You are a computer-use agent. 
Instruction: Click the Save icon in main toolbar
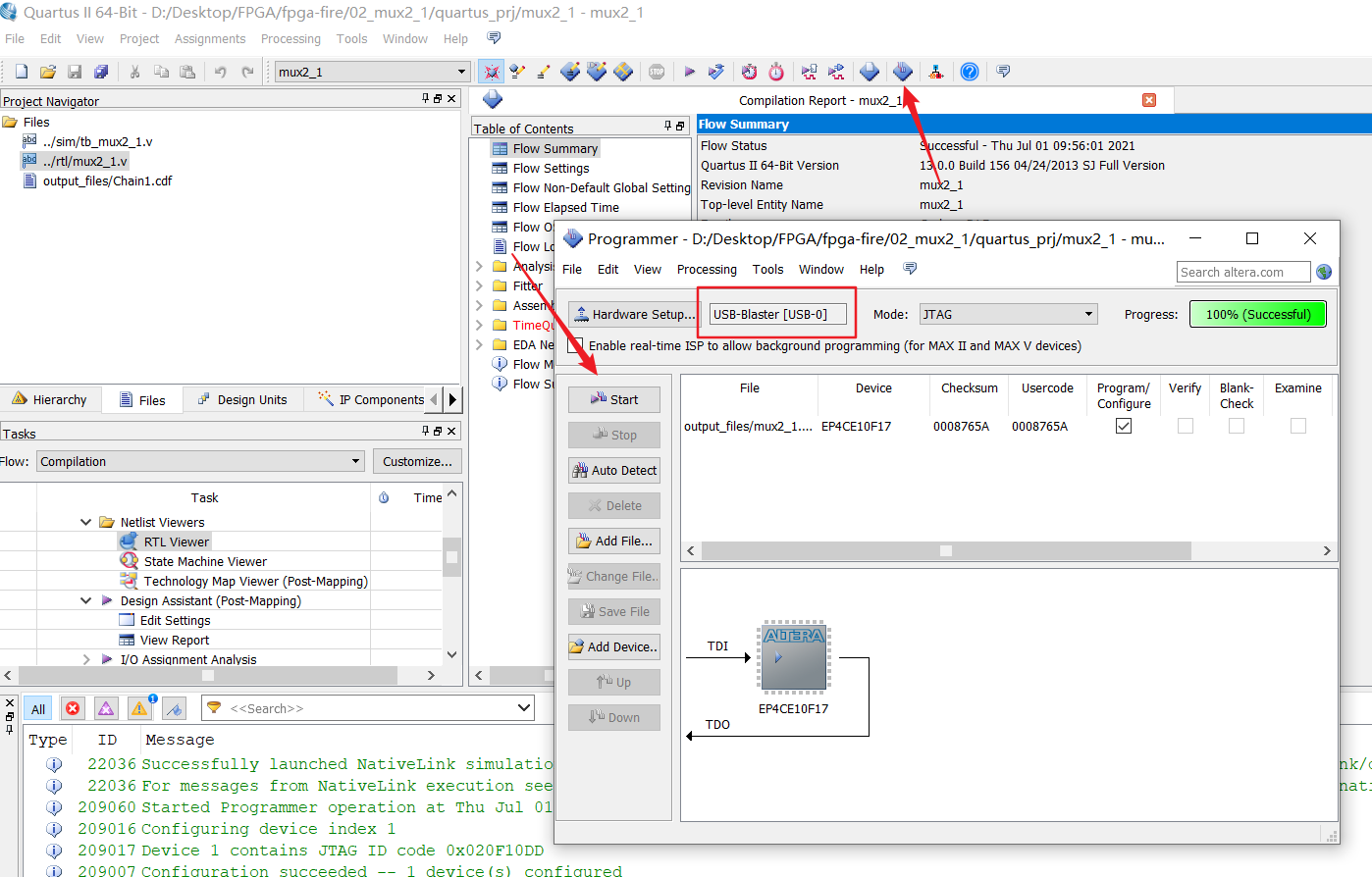coord(74,72)
